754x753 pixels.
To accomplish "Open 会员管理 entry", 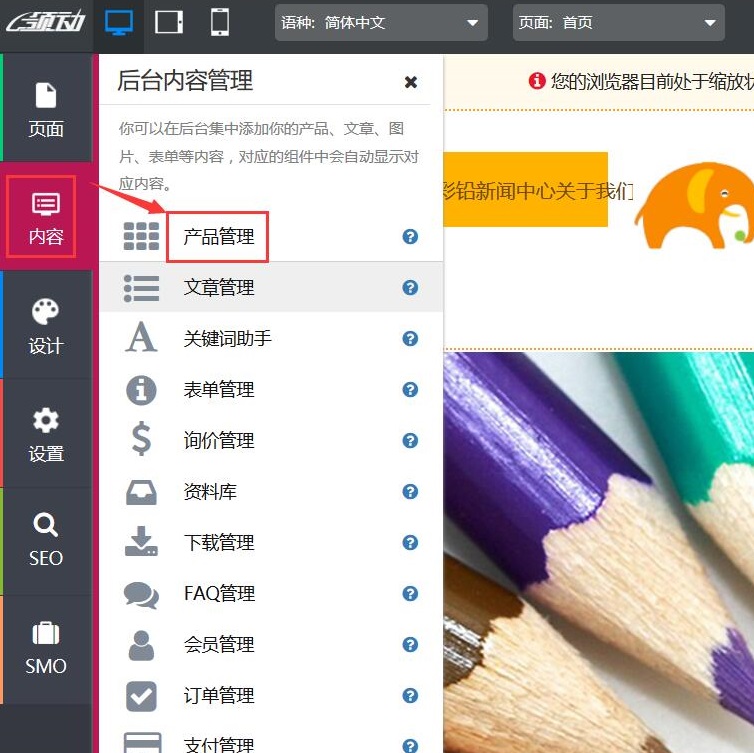I will 218,645.
